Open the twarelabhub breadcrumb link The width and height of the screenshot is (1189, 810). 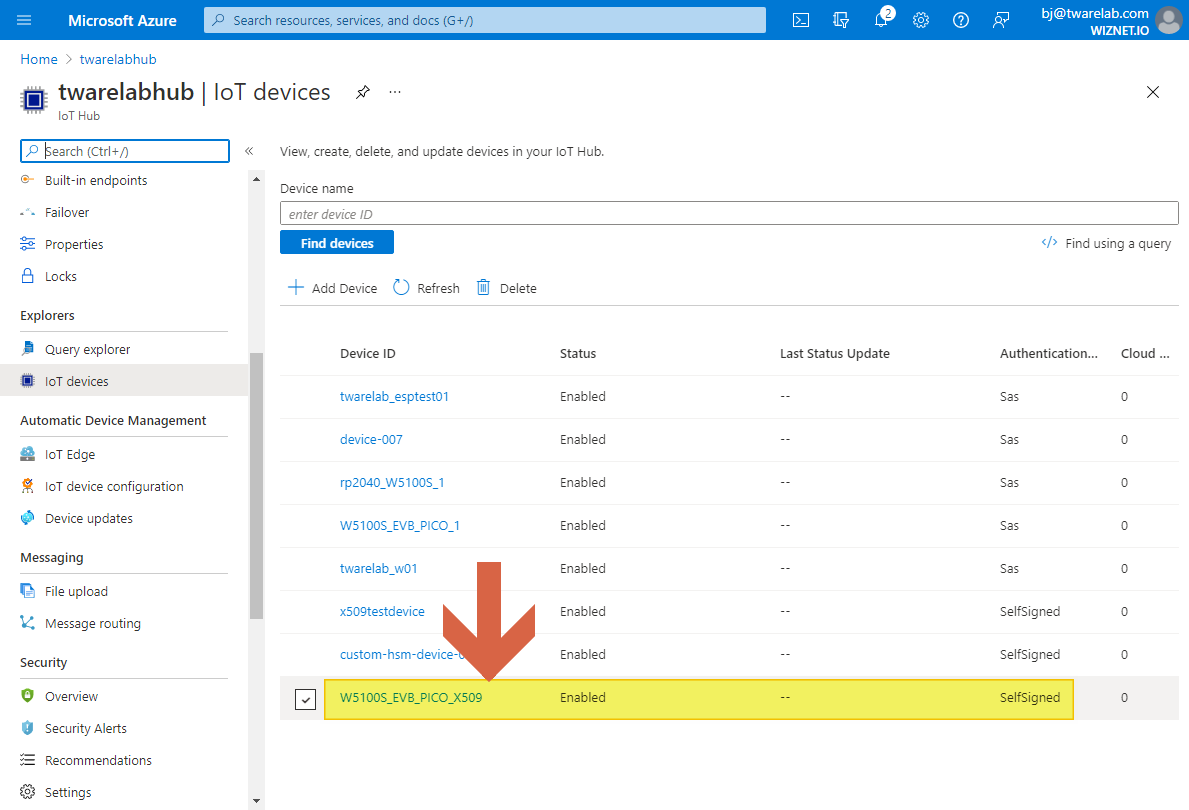click(118, 59)
